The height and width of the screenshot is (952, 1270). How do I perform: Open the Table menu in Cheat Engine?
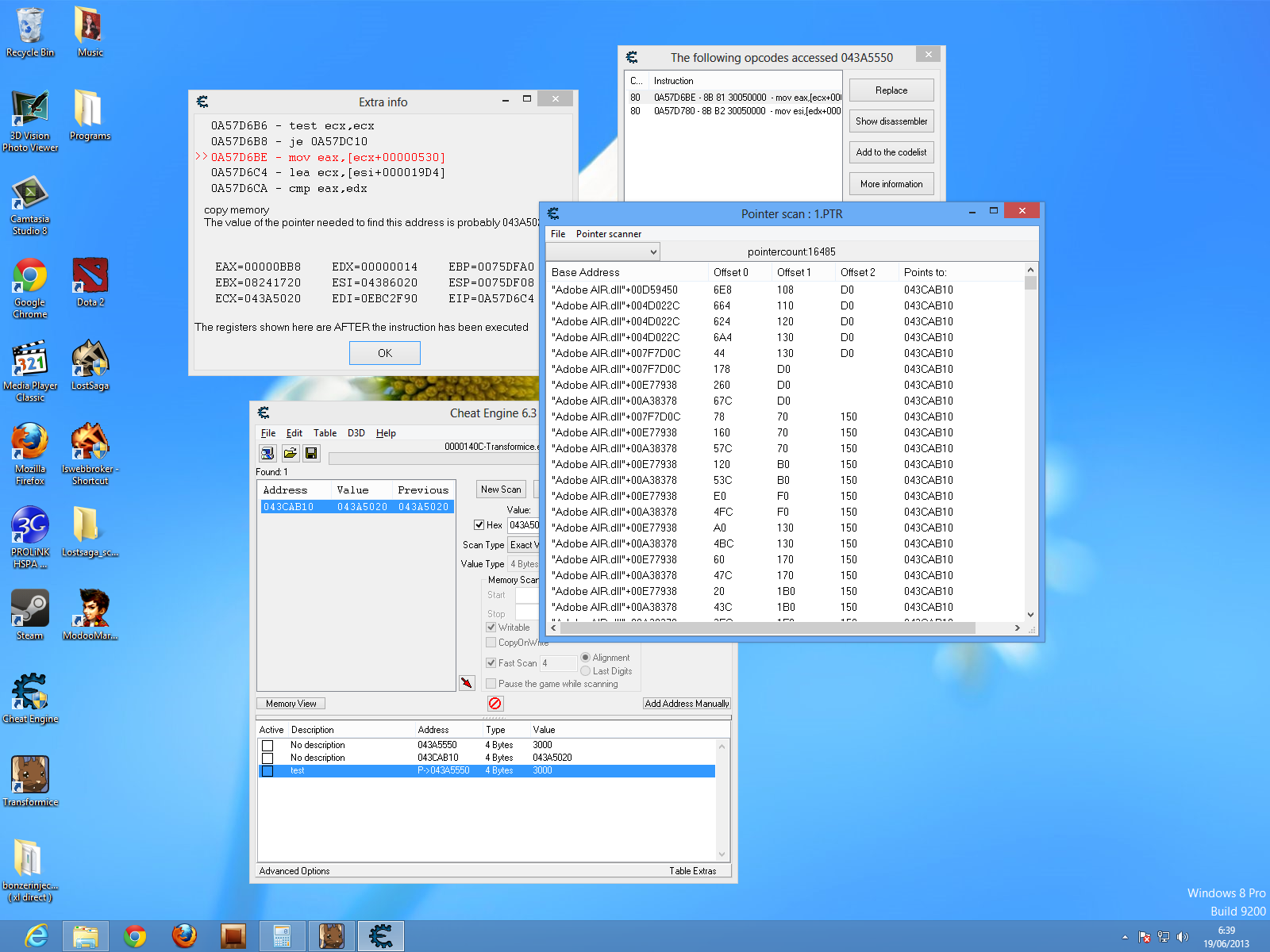pyautogui.click(x=324, y=433)
